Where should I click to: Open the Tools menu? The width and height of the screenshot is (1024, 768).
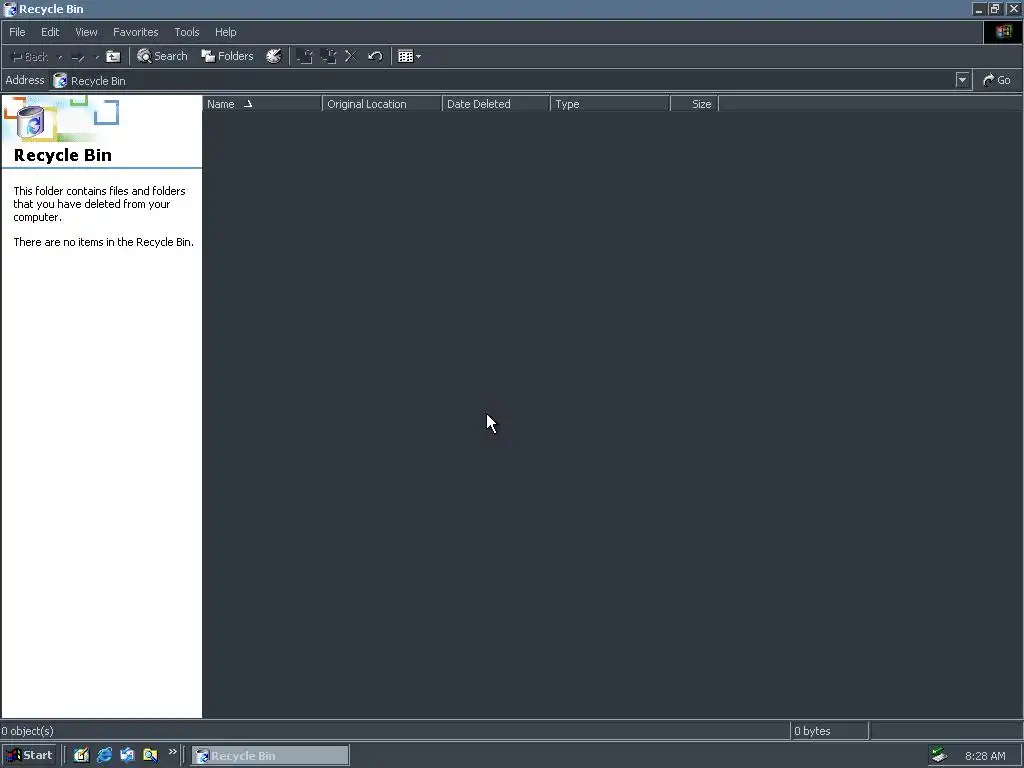(187, 32)
